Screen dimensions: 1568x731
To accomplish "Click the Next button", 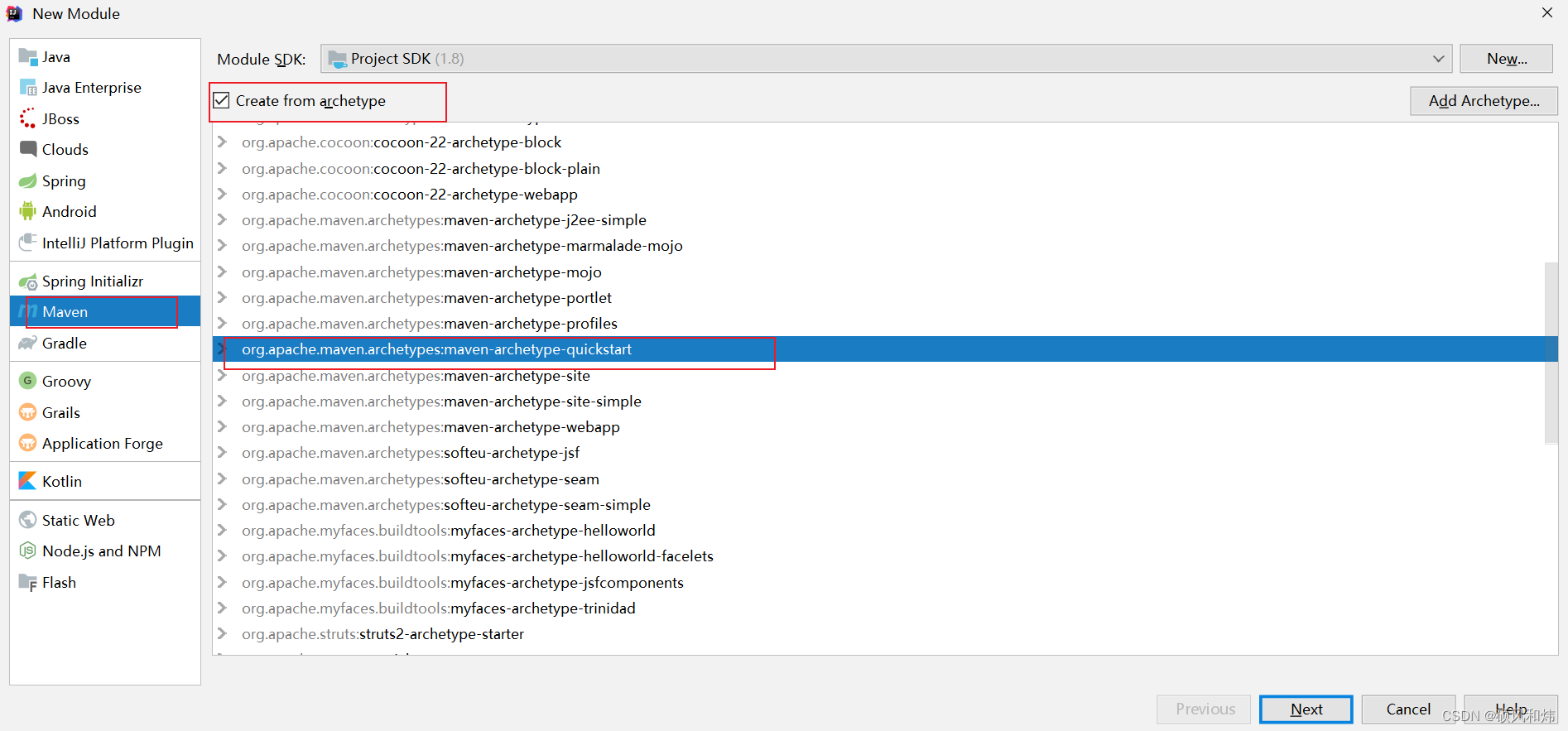I will [x=1306, y=709].
